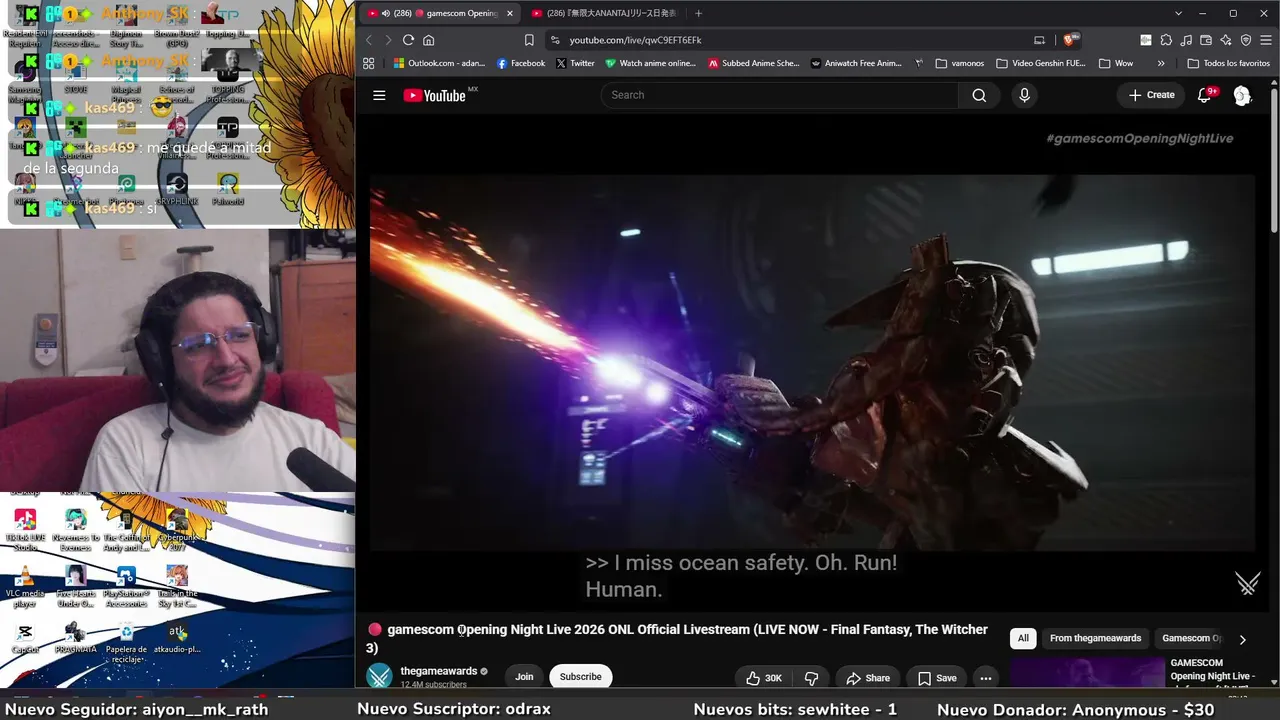Save the video to a playlist
1280x720 pixels.
[x=937, y=678]
